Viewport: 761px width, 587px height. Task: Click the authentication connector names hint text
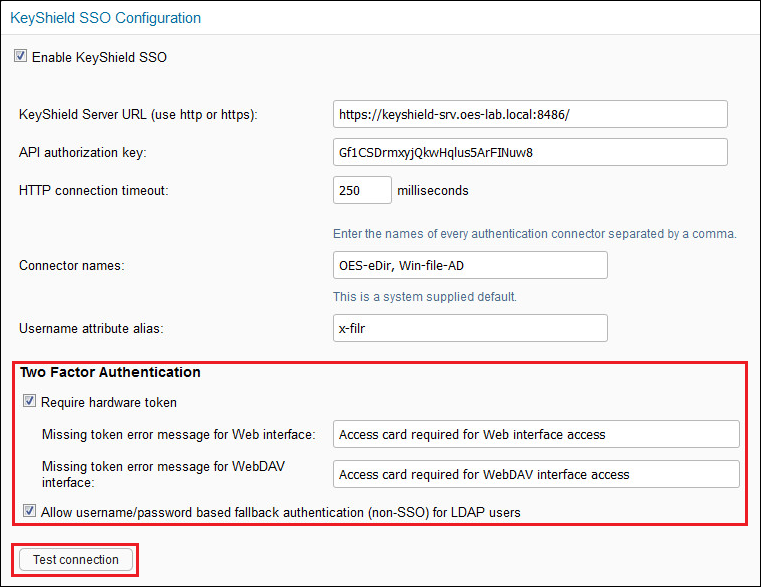[534, 234]
